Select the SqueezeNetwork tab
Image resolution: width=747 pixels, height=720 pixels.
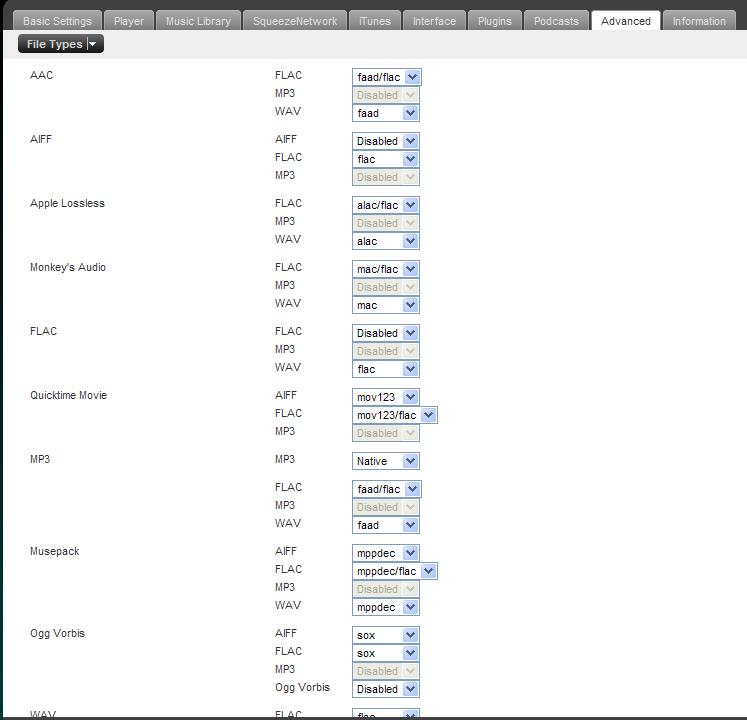[295, 21]
